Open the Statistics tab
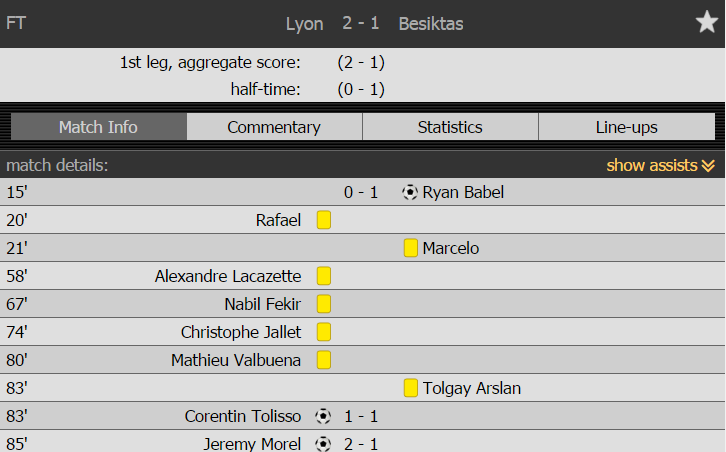Image resolution: width=726 pixels, height=452 pixels. pos(450,126)
